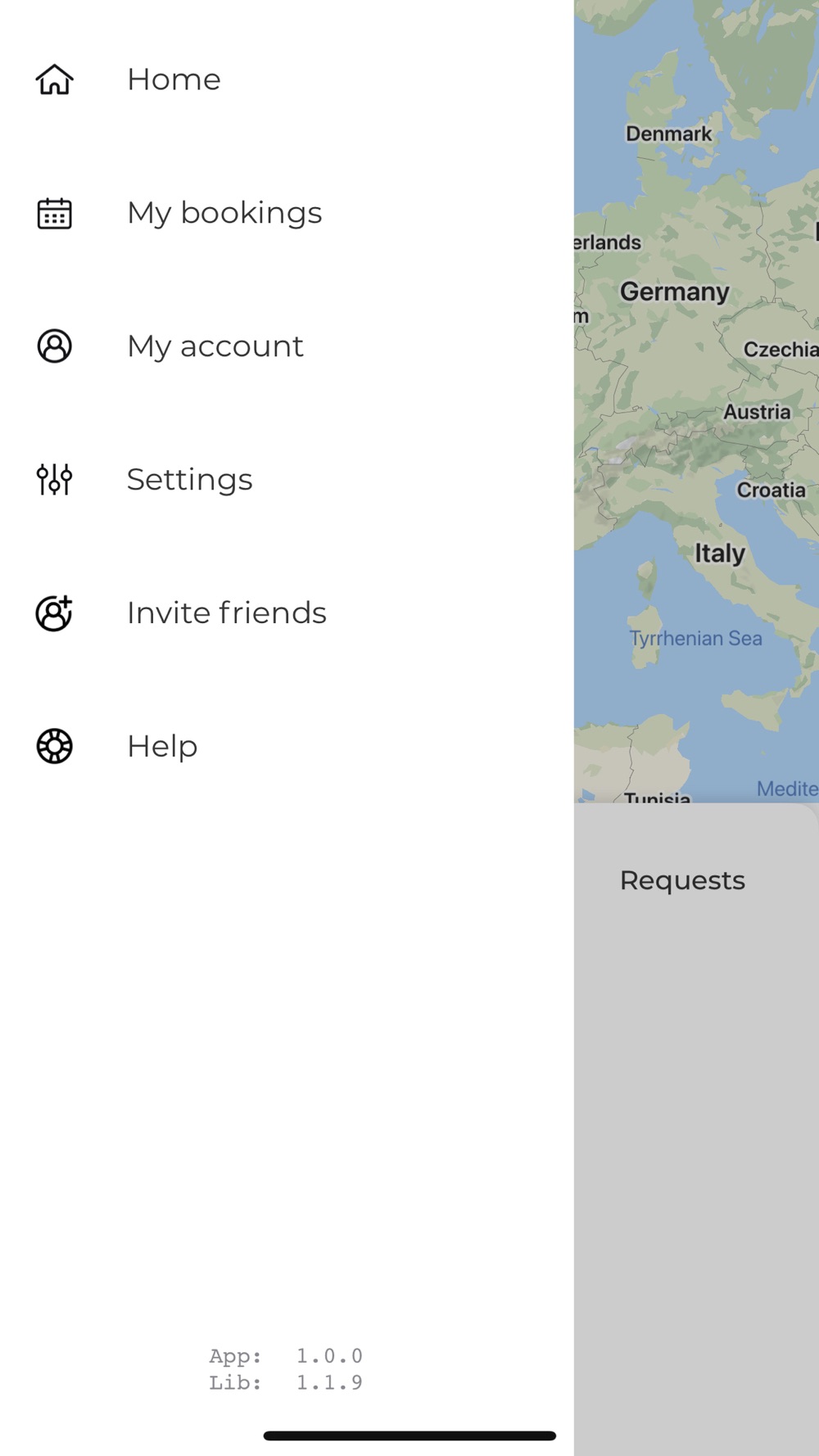Tap the My bookings calendar icon
Screen dimensions: 819x1456
[x=55, y=213]
